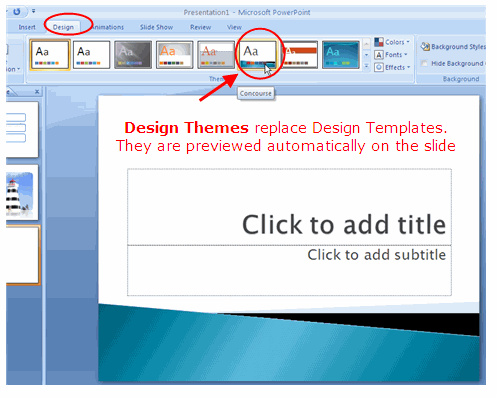Select the lighthouse slide thumbnail
497x398 pixels.
pyautogui.click(x=22, y=192)
